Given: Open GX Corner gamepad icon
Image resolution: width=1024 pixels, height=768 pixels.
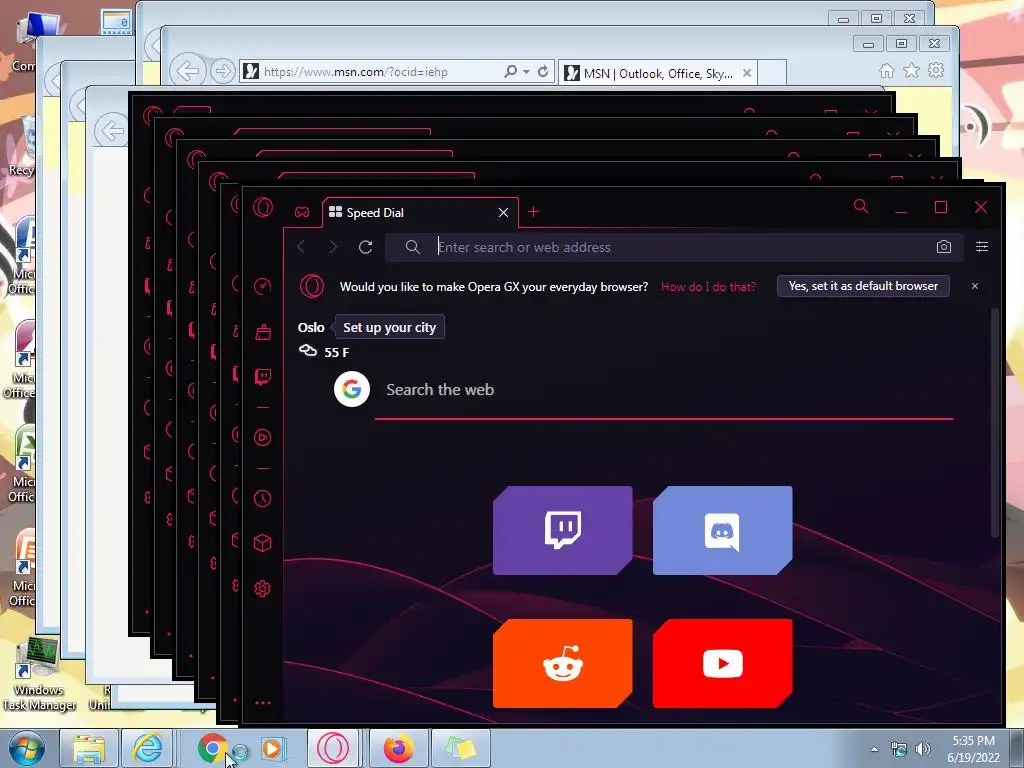Looking at the screenshot, I should 302,212.
